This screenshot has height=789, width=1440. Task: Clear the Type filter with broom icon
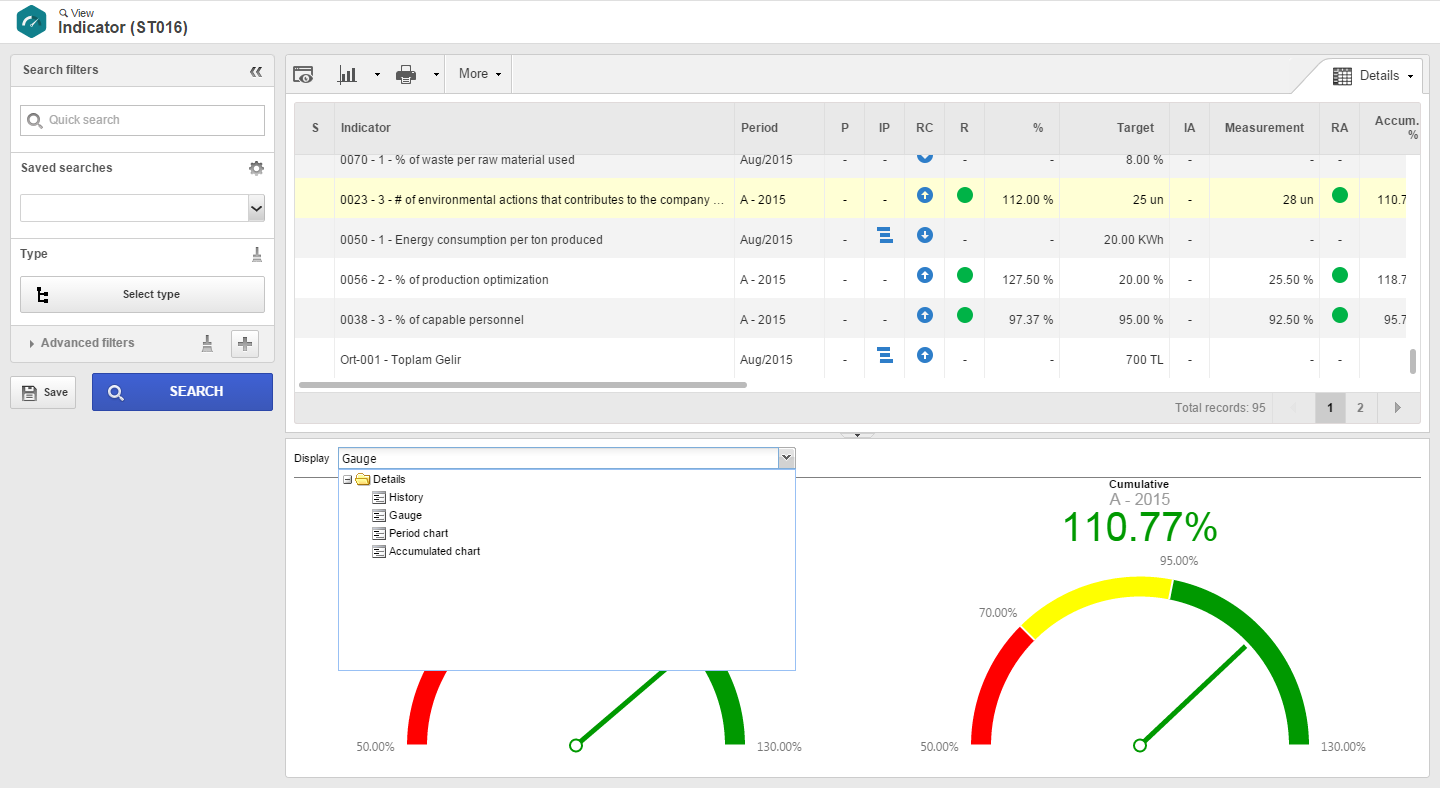click(x=257, y=254)
